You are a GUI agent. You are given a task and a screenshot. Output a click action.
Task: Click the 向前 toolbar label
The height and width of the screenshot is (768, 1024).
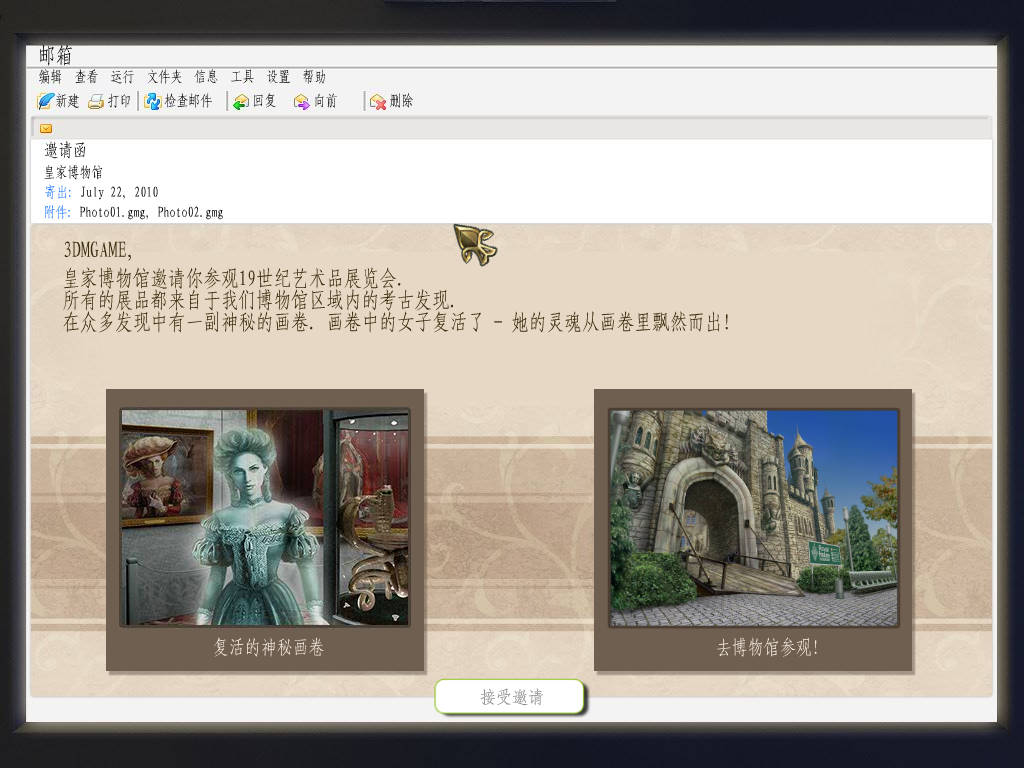(325, 101)
